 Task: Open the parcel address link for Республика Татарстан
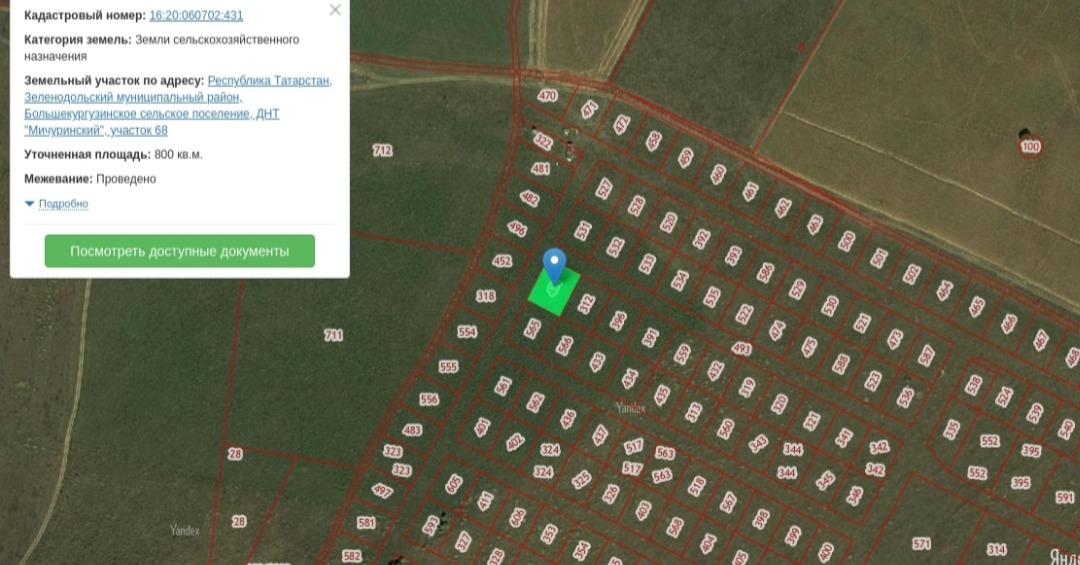click(x=178, y=105)
